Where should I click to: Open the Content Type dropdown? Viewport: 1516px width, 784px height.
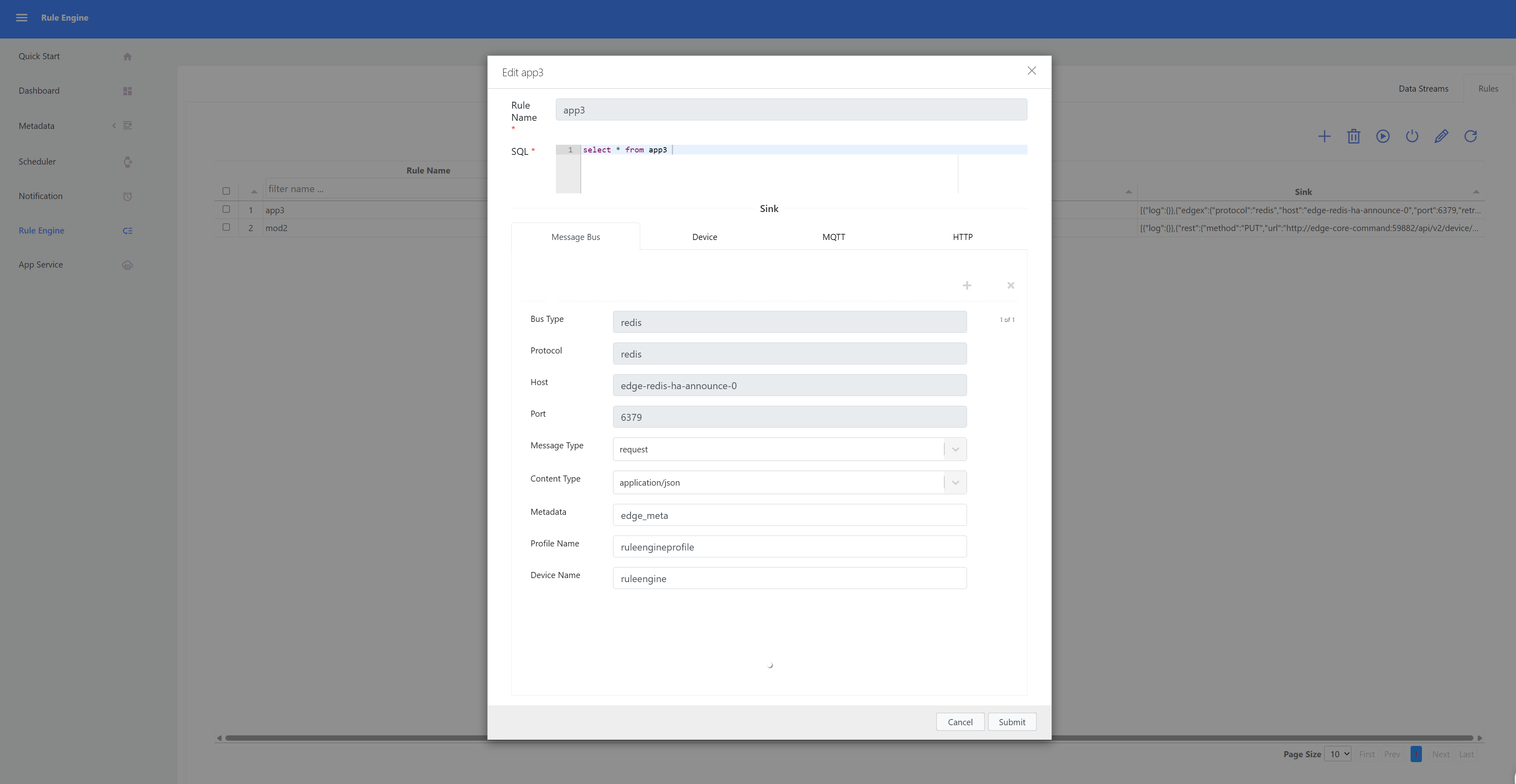[954, 482]
